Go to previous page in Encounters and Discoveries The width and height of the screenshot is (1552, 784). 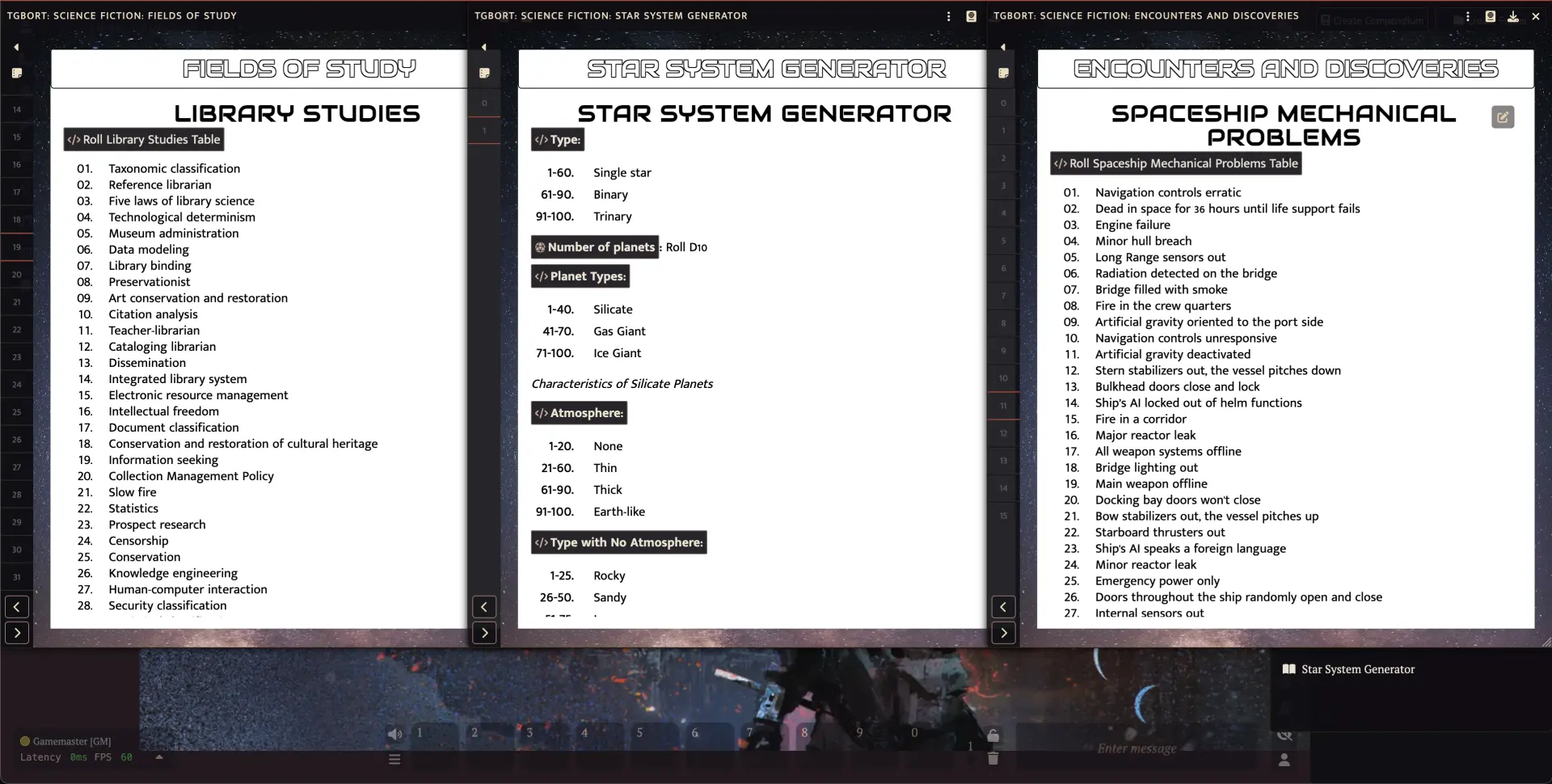[x=1003, y=607]
